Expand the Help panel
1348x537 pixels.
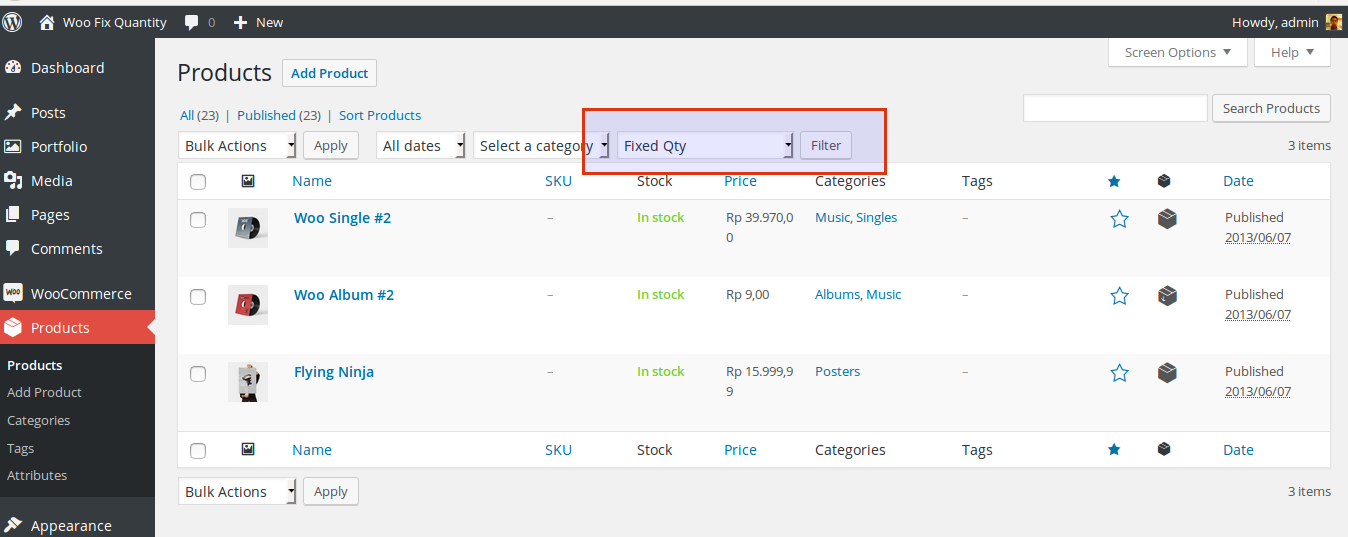(x=1292, y=53)
